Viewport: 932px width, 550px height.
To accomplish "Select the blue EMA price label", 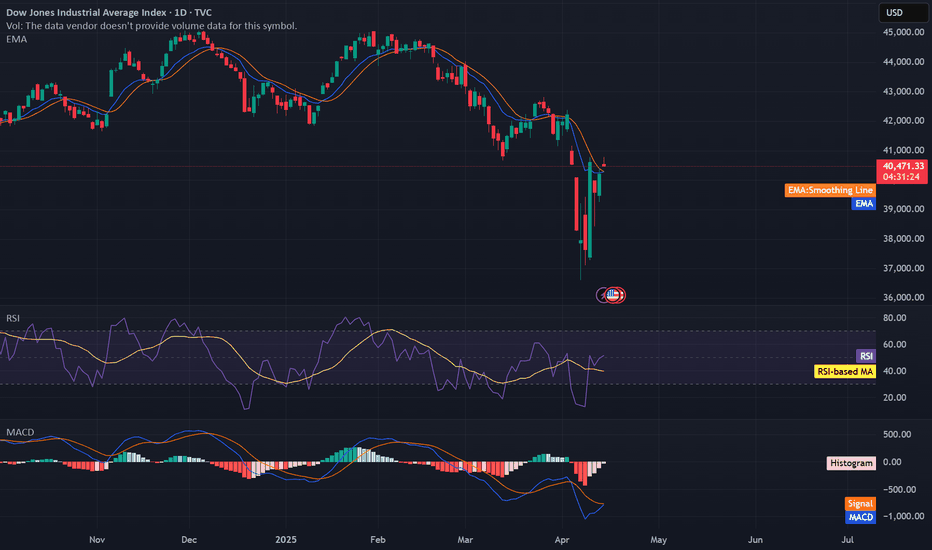I will [x=864, y=204].
